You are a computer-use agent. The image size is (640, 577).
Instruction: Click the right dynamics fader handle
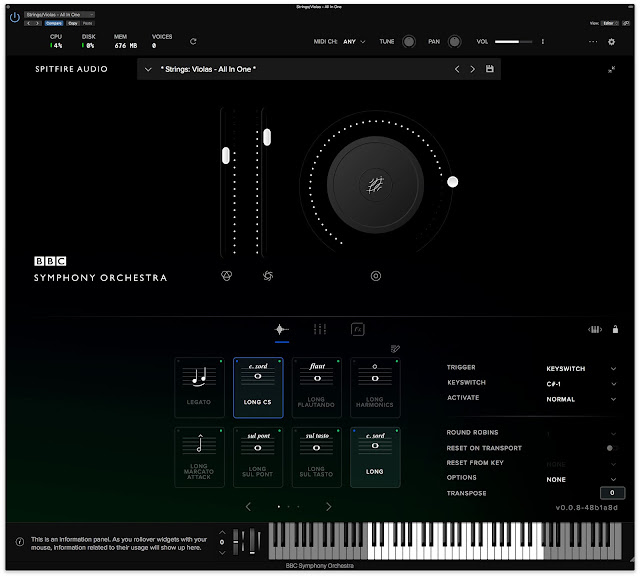click(x=267, y=137)
